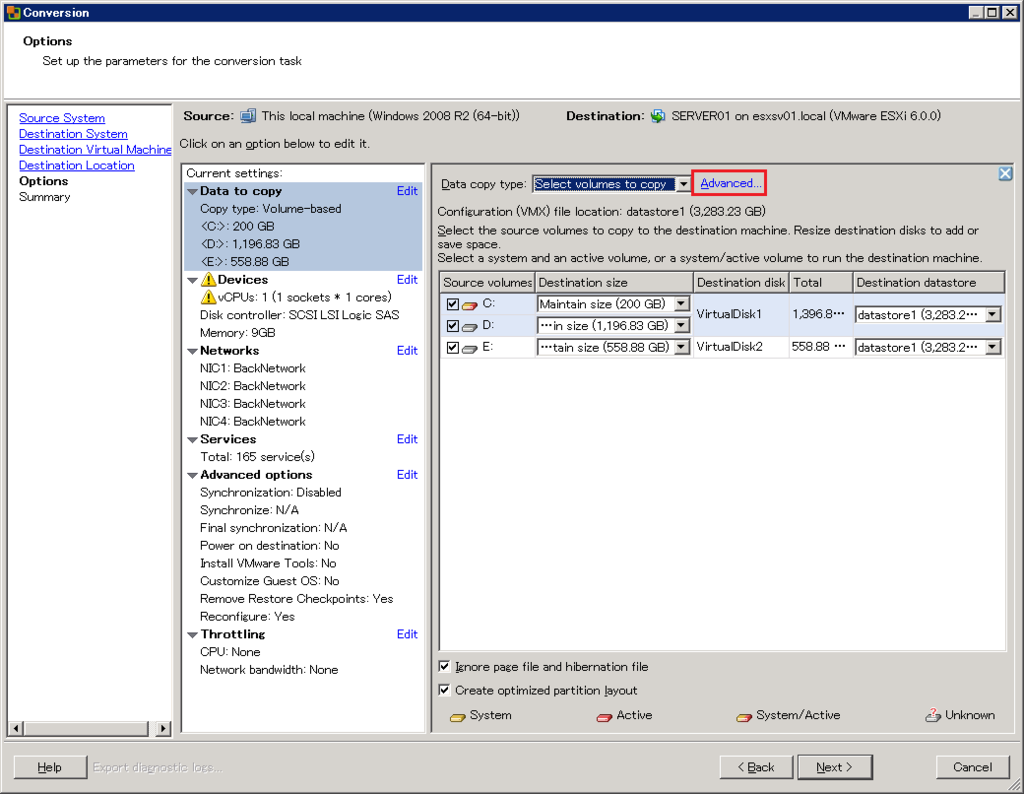Image resolution: width=1024 pixels, height=794 pixels.
Task: Select the Options step
Action: pos(44,181)
